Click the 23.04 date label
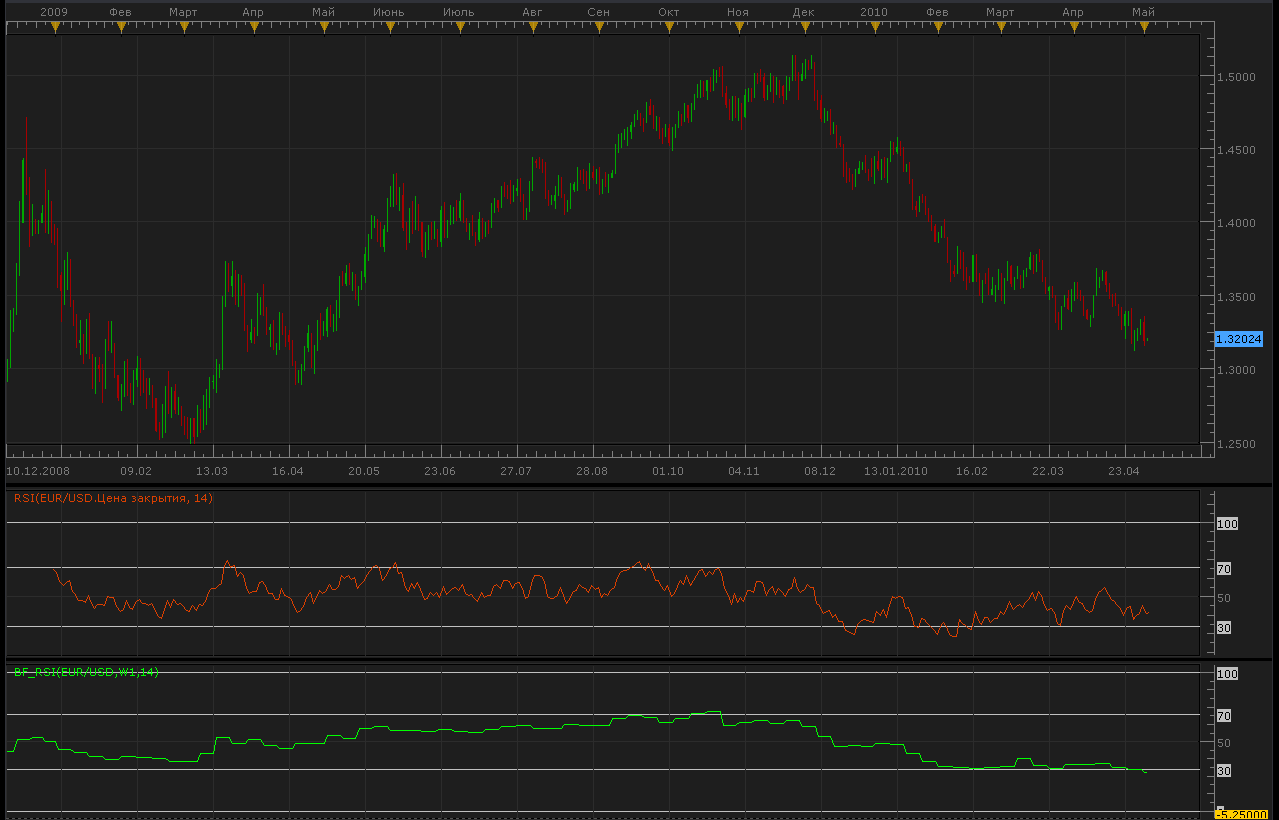 point(1124,470)
